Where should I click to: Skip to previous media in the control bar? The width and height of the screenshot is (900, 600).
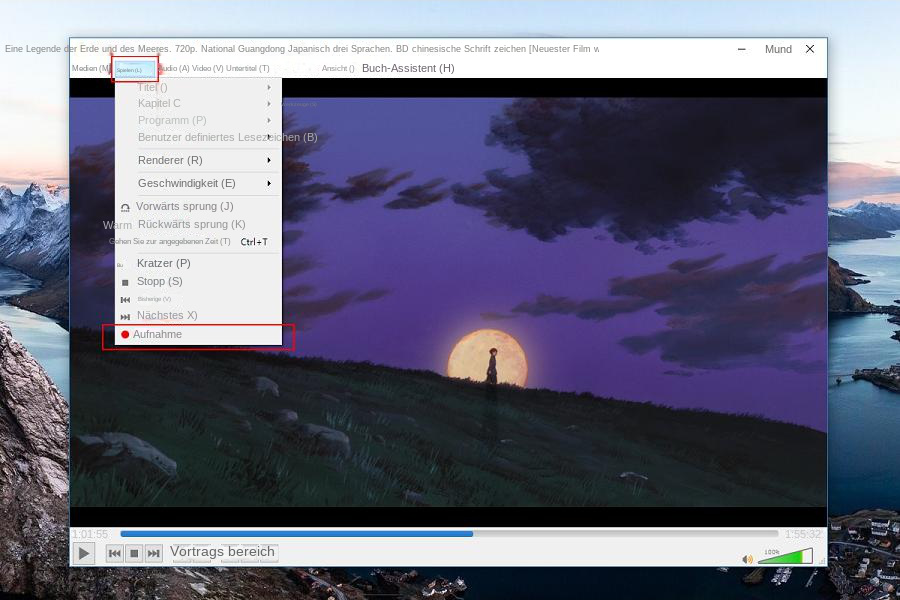(x=114, y=553)
